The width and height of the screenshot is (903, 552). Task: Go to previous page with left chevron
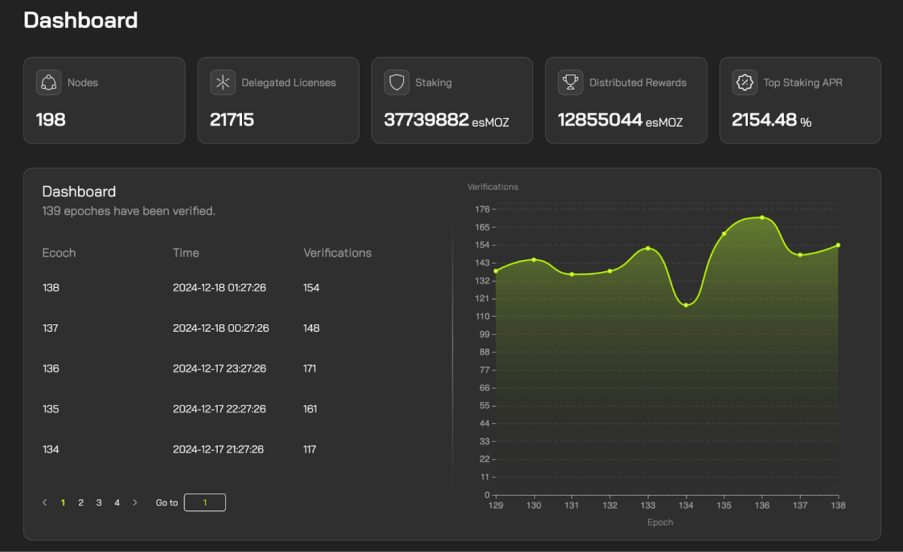click(45, 503)
